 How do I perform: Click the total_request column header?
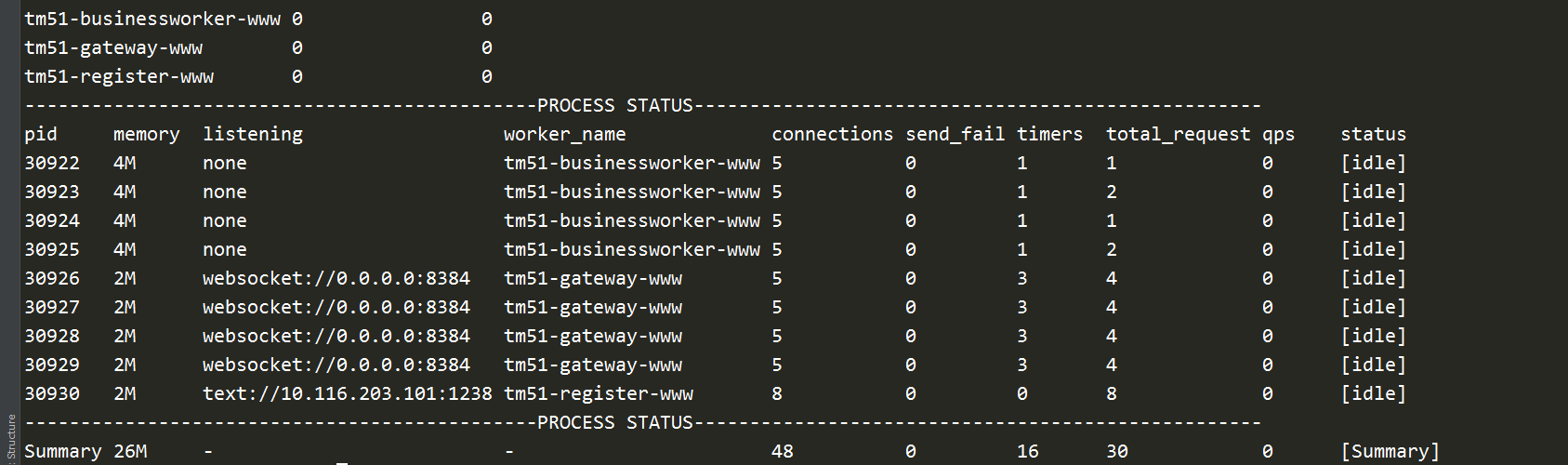pyautogui.click(x=1178, y=134)
